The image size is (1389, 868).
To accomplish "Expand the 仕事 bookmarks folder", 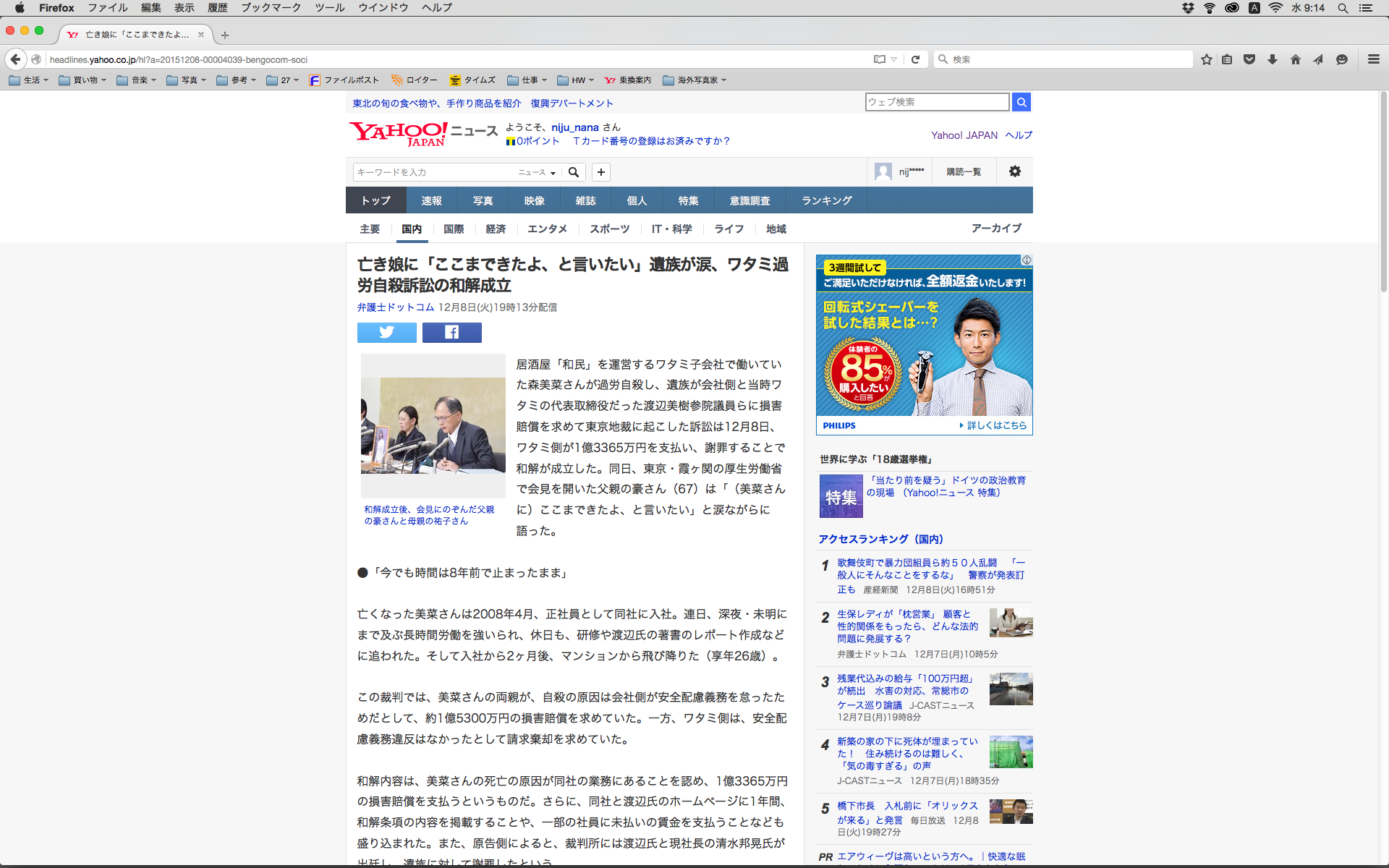I will 527,80.
